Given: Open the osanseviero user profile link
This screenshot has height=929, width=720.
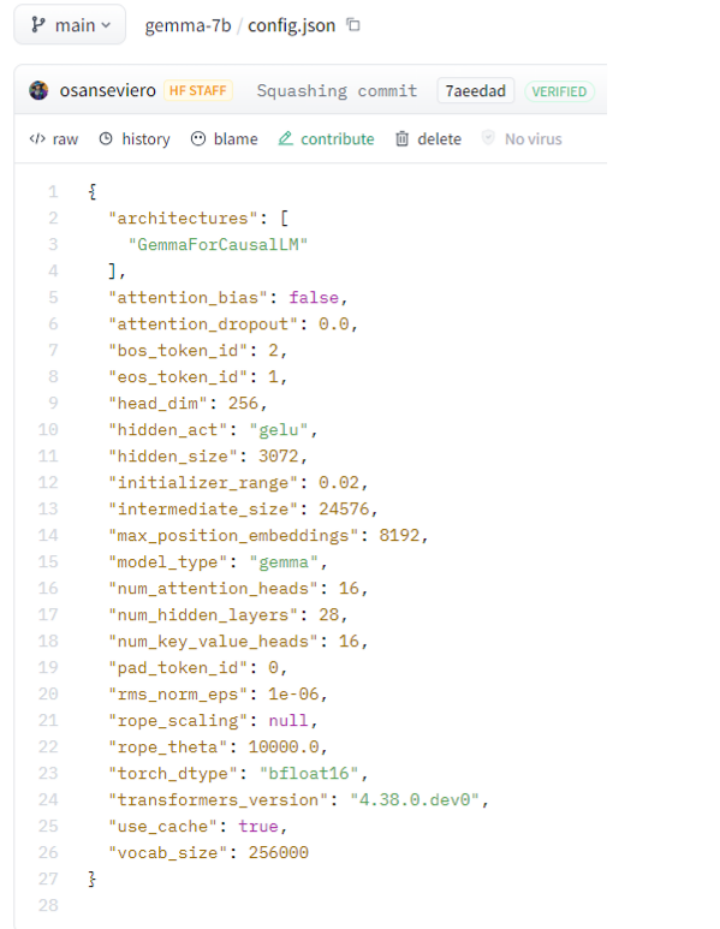Looking at the screenshot, I should click(x=107, y=91).
